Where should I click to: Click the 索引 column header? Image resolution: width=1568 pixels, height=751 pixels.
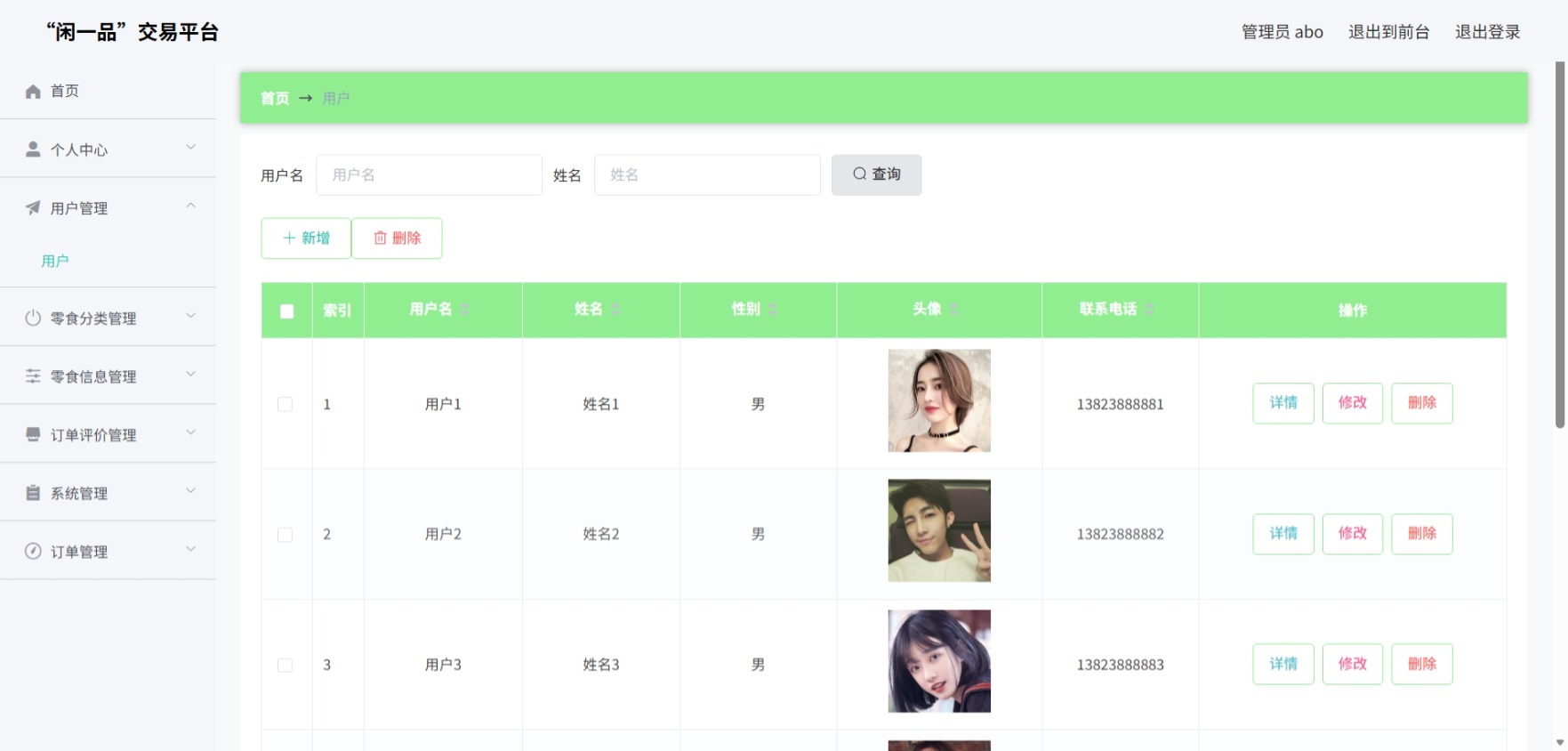(337, 311)
